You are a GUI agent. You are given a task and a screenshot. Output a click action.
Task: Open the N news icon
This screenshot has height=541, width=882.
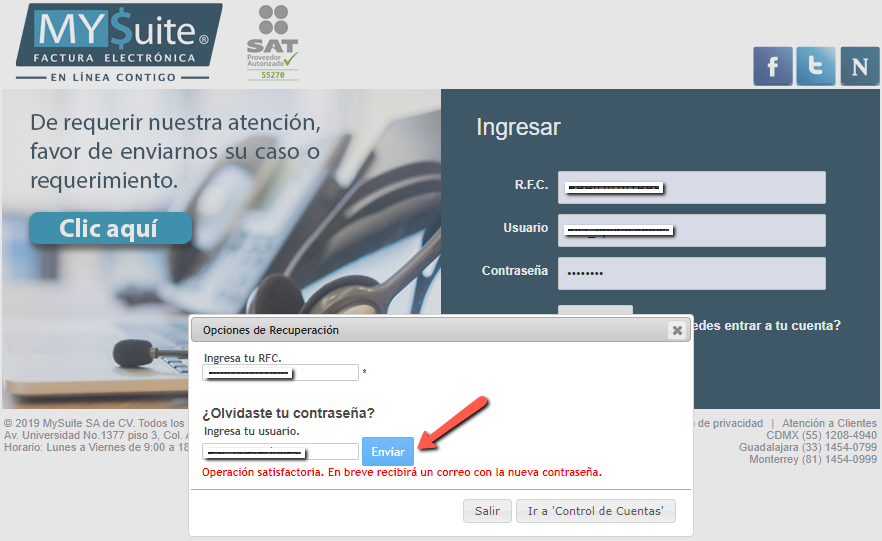(x=860, y=66)
